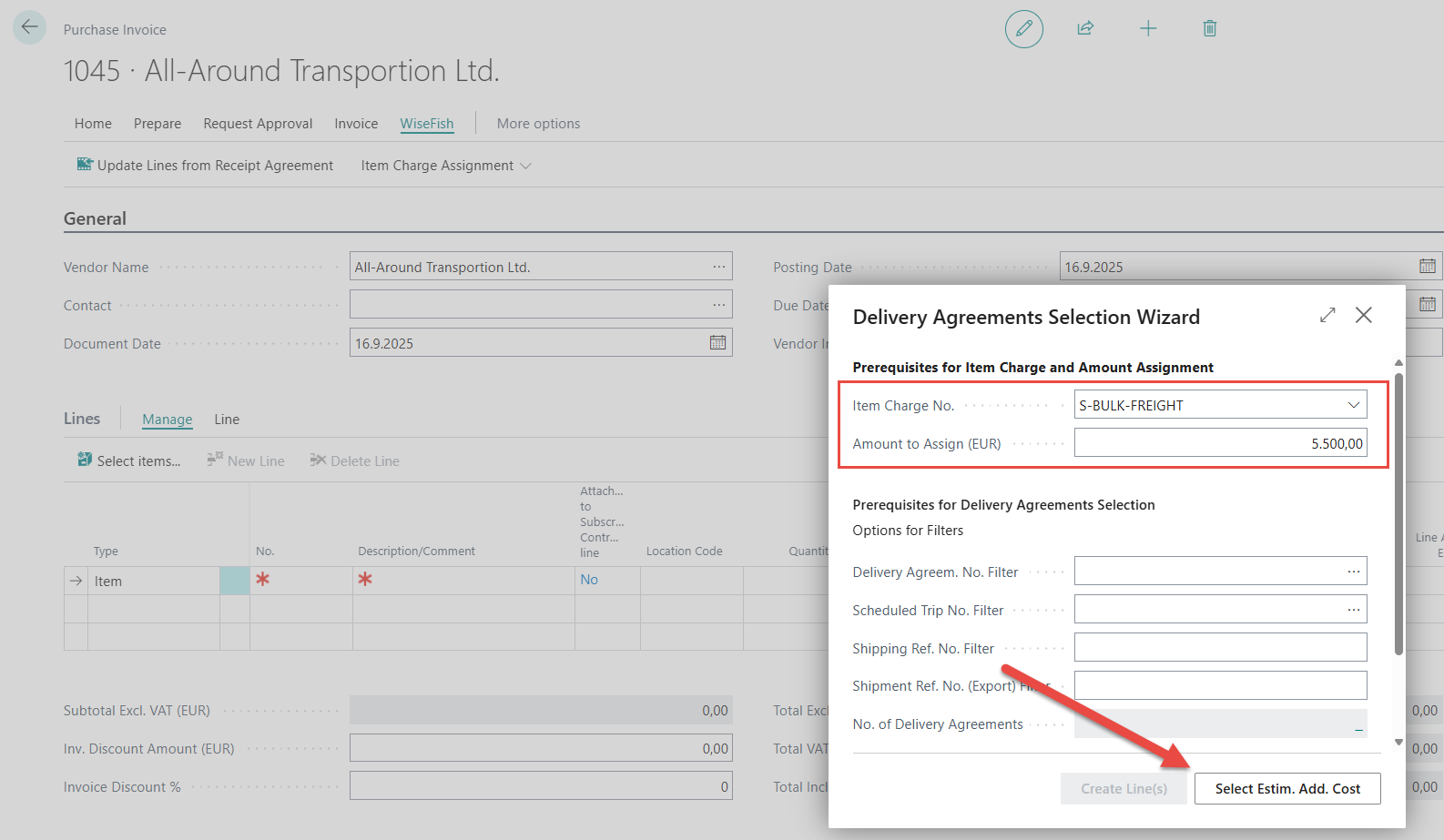
Task: Click Update Lines from Receipt Agreement
Action: coord(206,166)
